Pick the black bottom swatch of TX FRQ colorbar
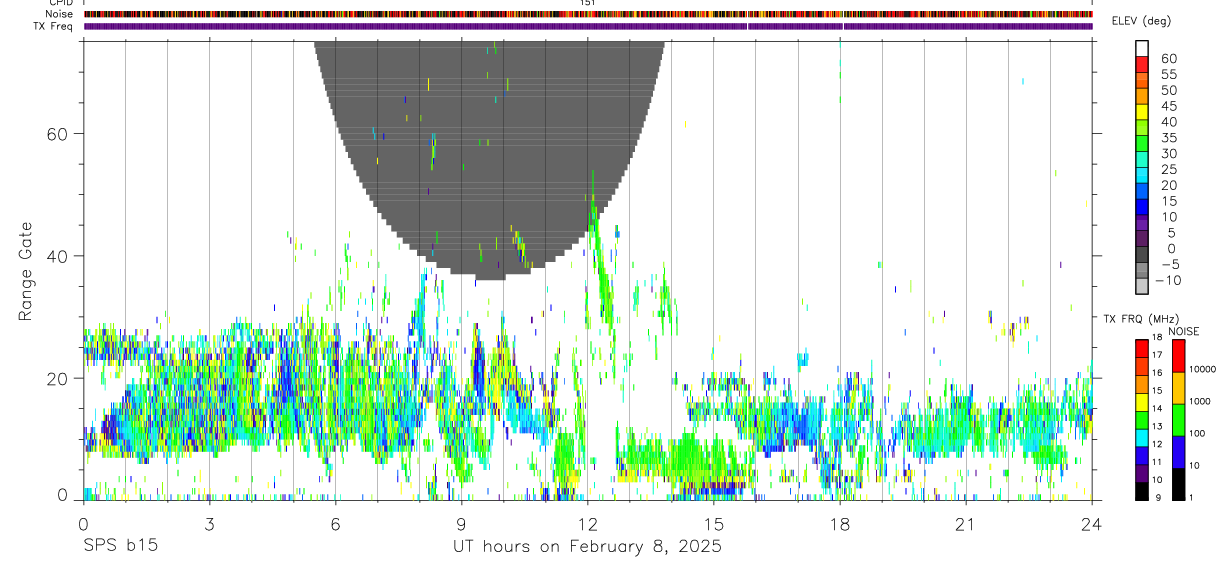This screenshot has width=1228, height=567. 1141,490
